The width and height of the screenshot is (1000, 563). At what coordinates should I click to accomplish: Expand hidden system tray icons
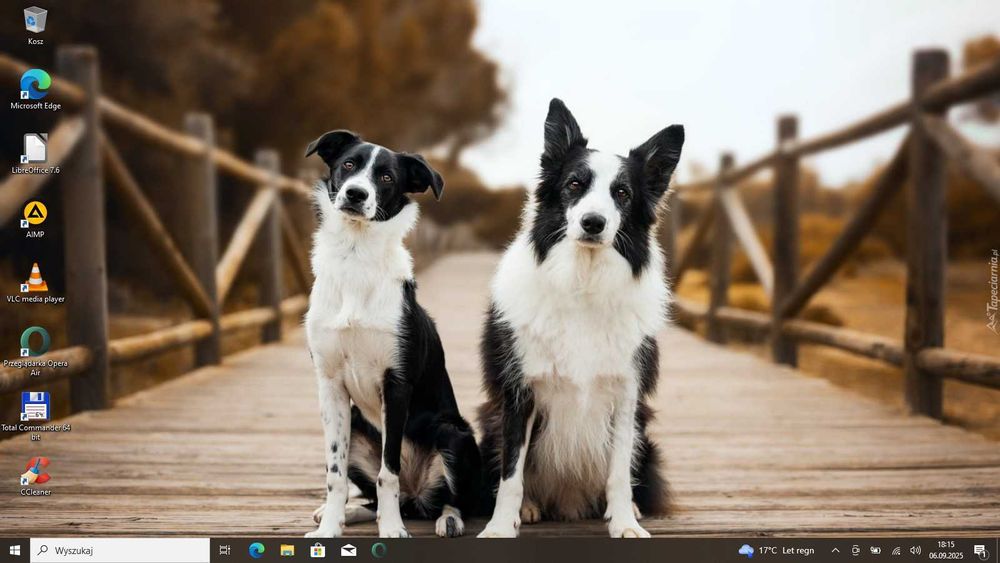tap(835, 550)
